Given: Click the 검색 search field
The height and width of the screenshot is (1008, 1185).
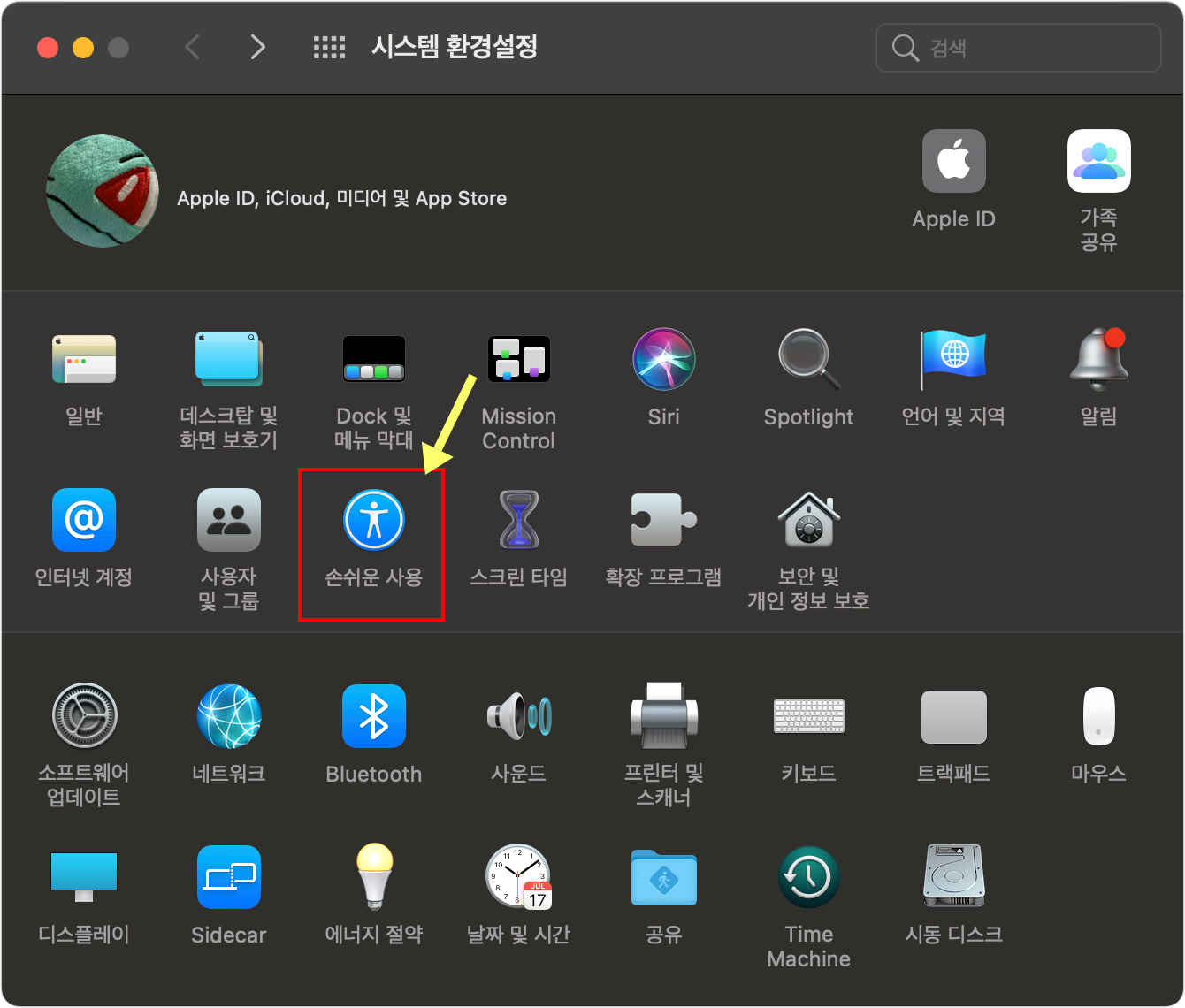Looking at the screenshot, I should click(x=1019, y=48).
